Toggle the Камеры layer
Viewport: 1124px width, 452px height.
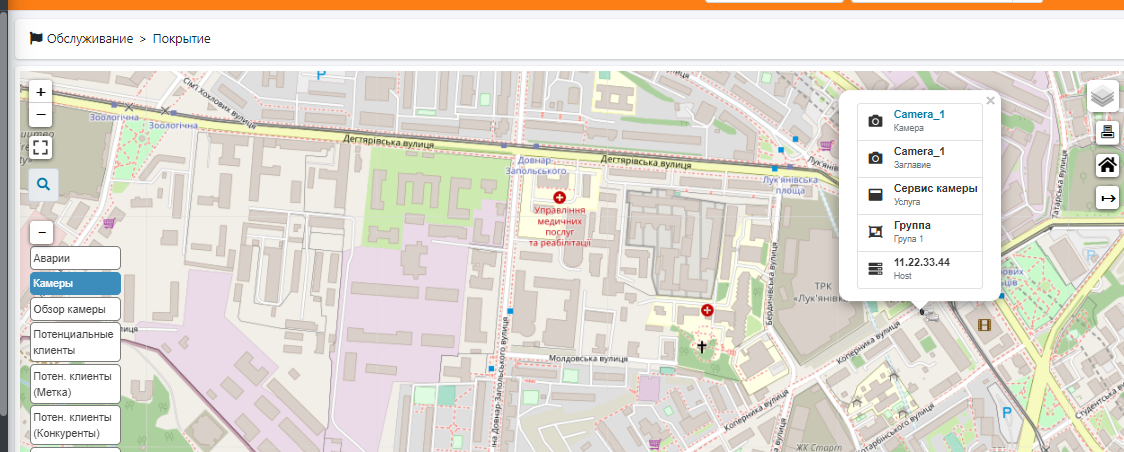pos(75,283)
